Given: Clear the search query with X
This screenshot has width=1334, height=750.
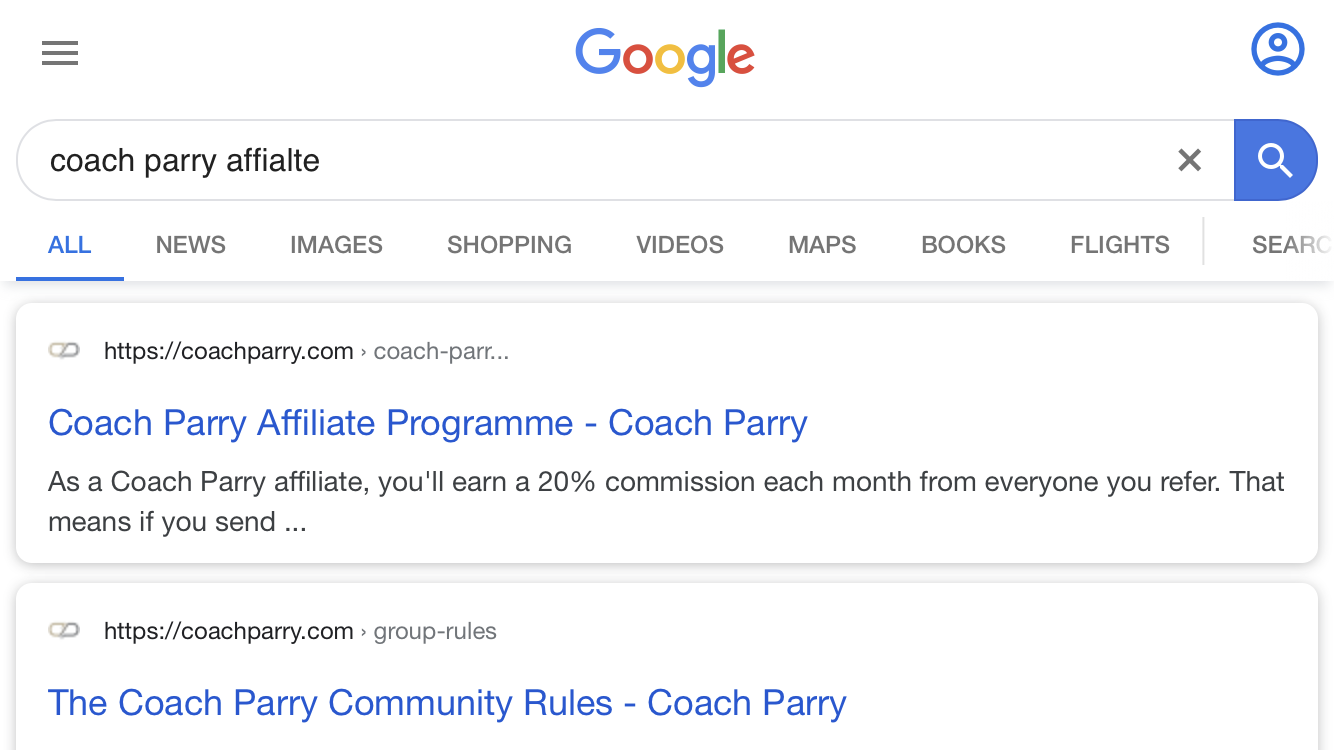Looking at the screenshot, I should (x=1189, y=160).
